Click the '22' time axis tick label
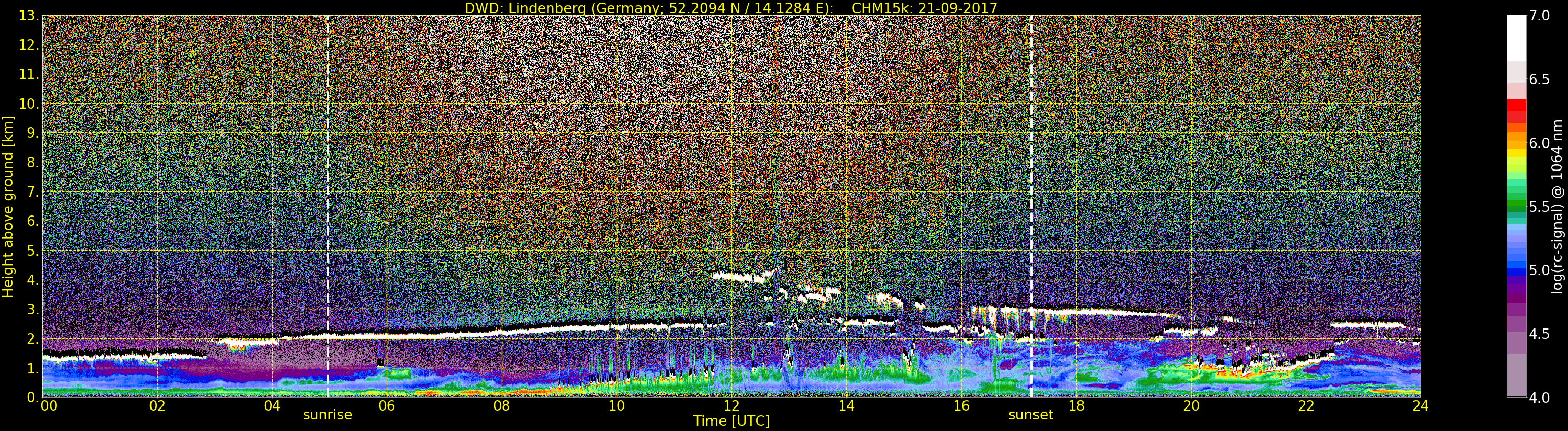Image resolution: width=1568 pixels, height=431 pixels. point(1306,405)
